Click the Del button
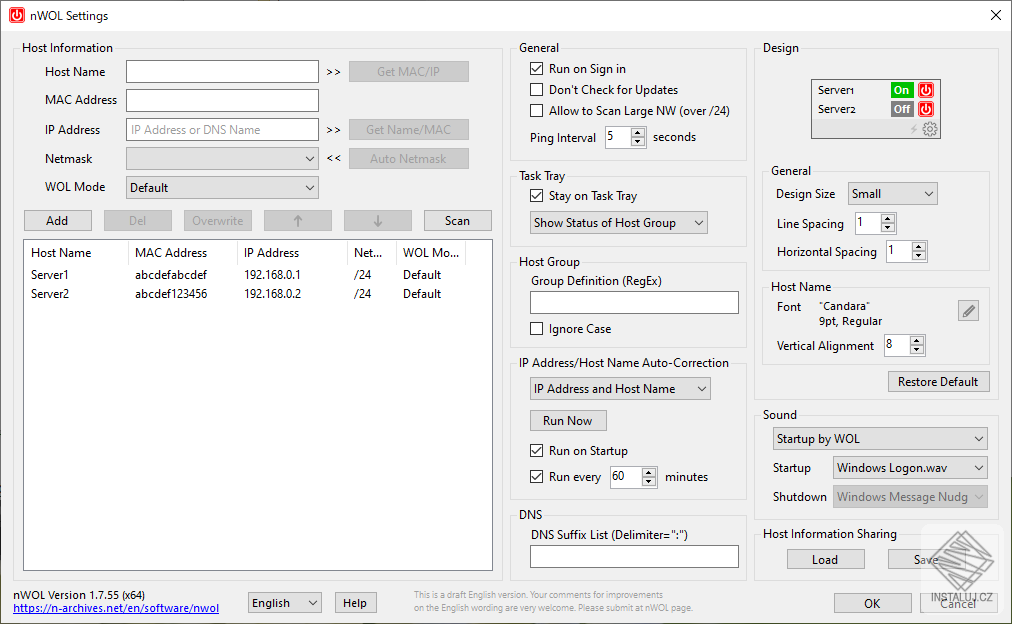This screenshot has height=624, width=1012. (137, 221)
